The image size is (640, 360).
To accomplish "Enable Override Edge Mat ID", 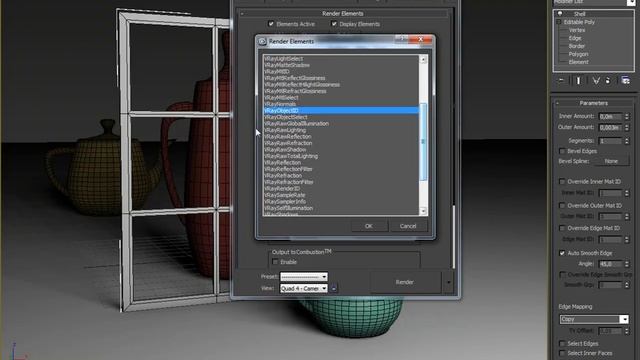I will [562, 228].
